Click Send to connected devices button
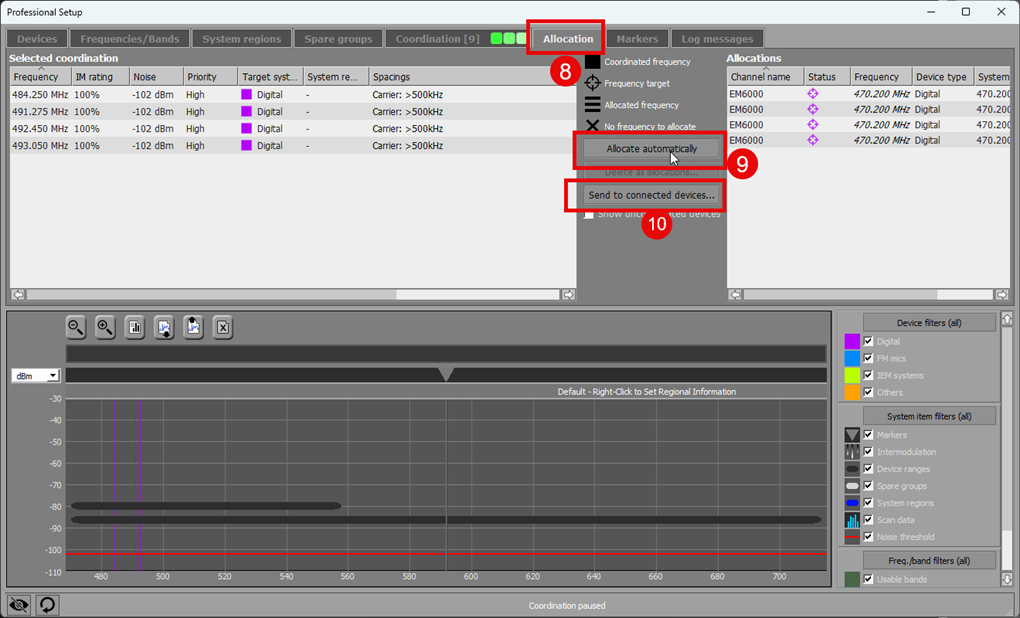1020x618 pixels. tap(651, 194)
